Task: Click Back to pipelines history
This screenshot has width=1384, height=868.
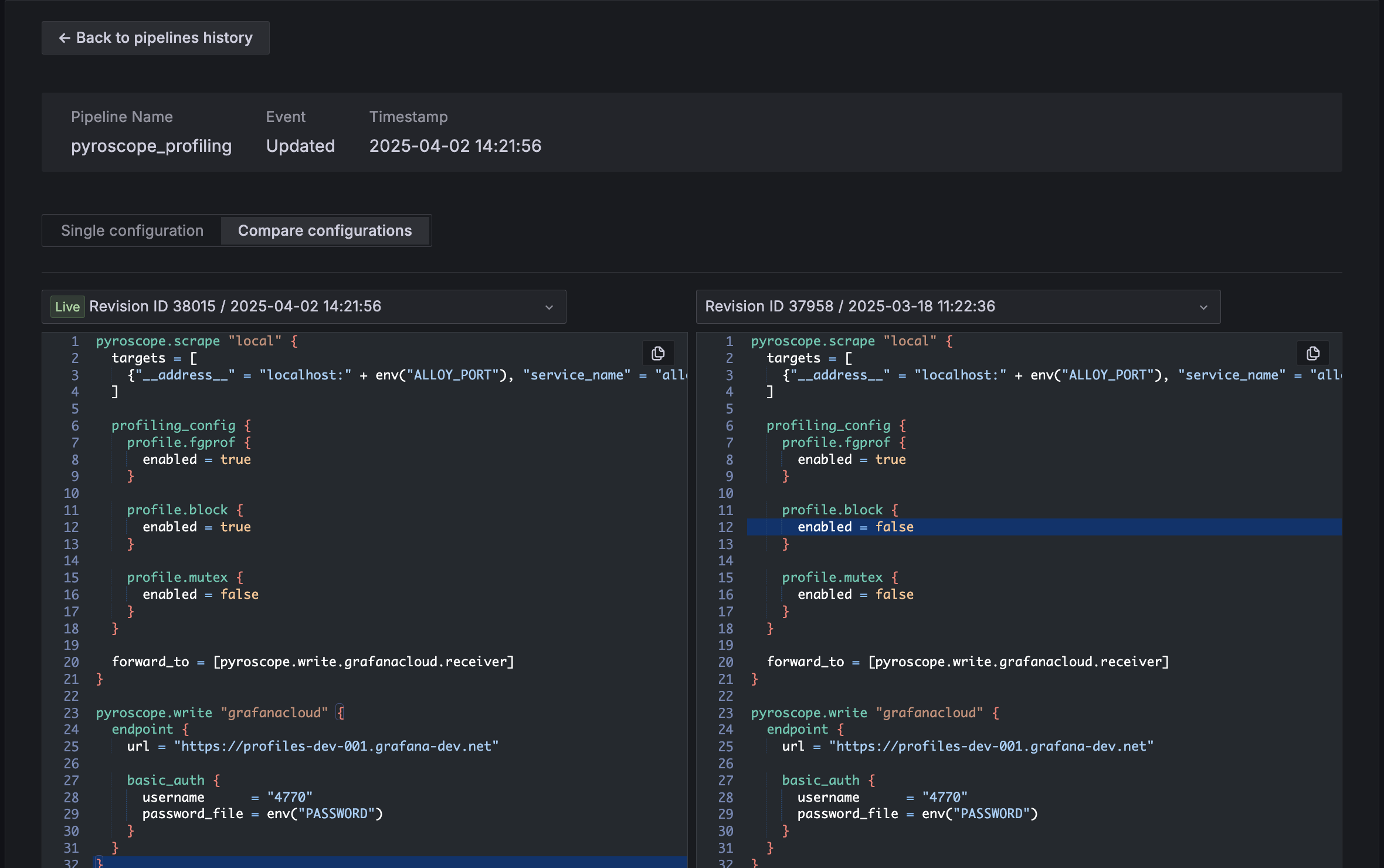Action: coord(155,38)
